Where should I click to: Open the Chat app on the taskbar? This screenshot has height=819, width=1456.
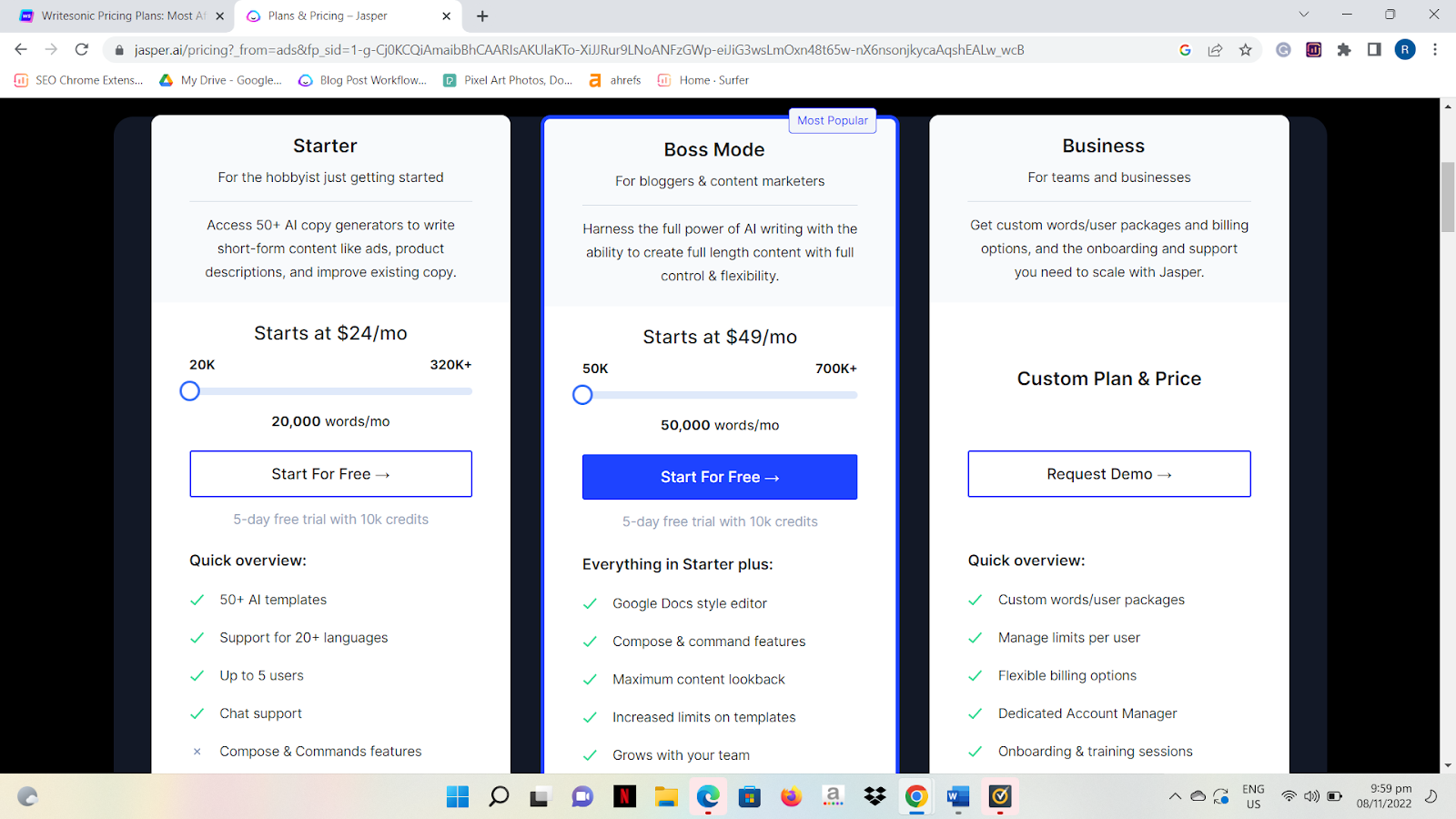point(582,797)
